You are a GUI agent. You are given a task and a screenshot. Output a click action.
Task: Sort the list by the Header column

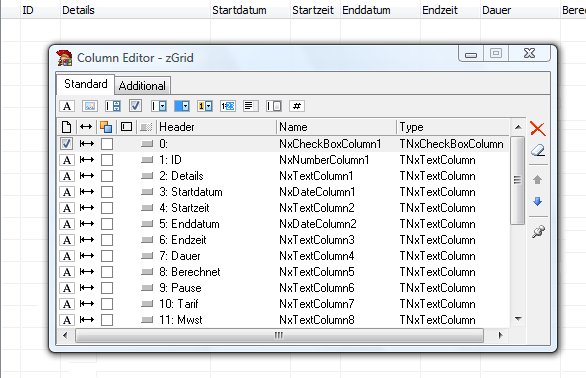pyautogui.click(x=216, y=127)
